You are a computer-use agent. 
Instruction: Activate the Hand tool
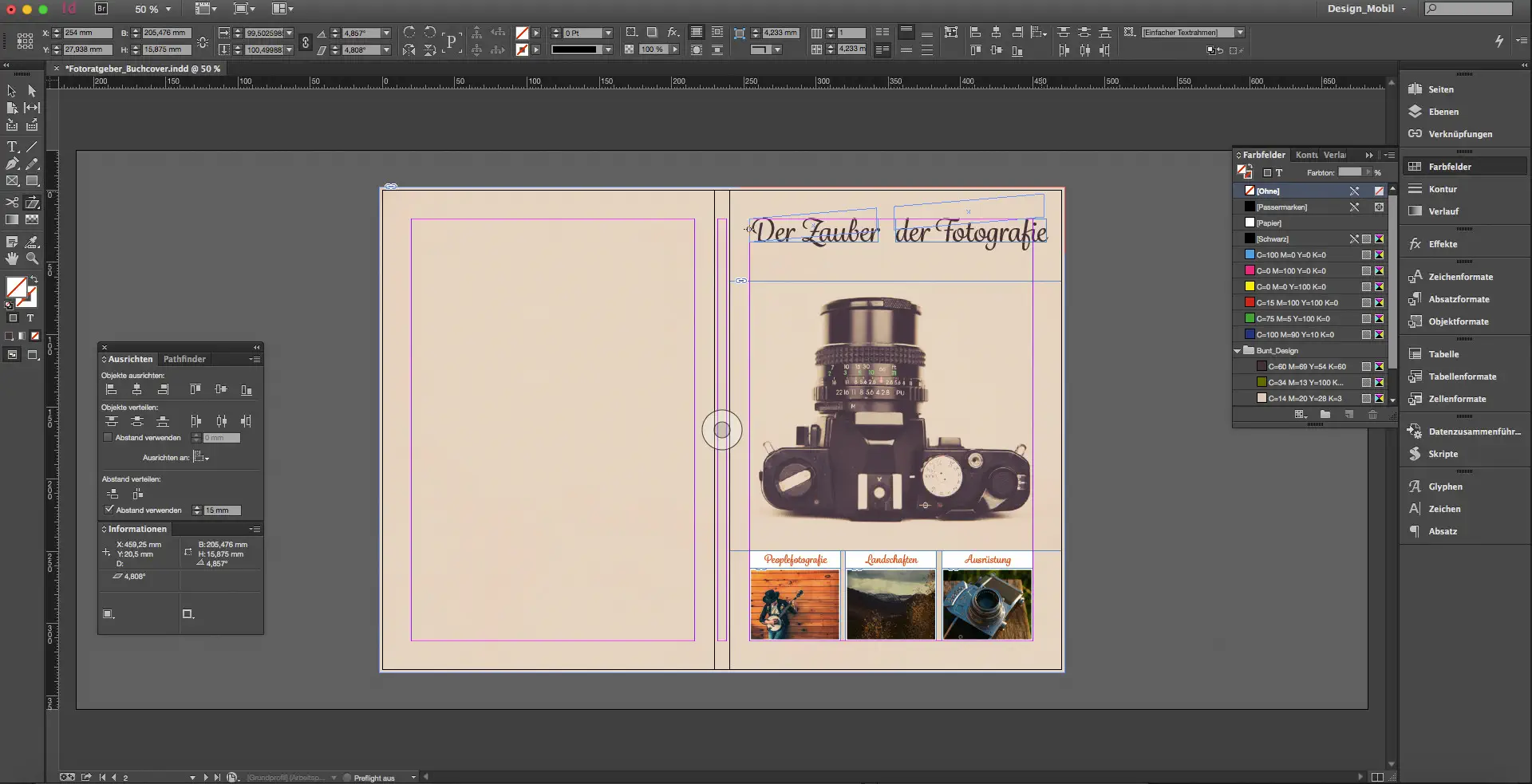click(x=12, y=258)
